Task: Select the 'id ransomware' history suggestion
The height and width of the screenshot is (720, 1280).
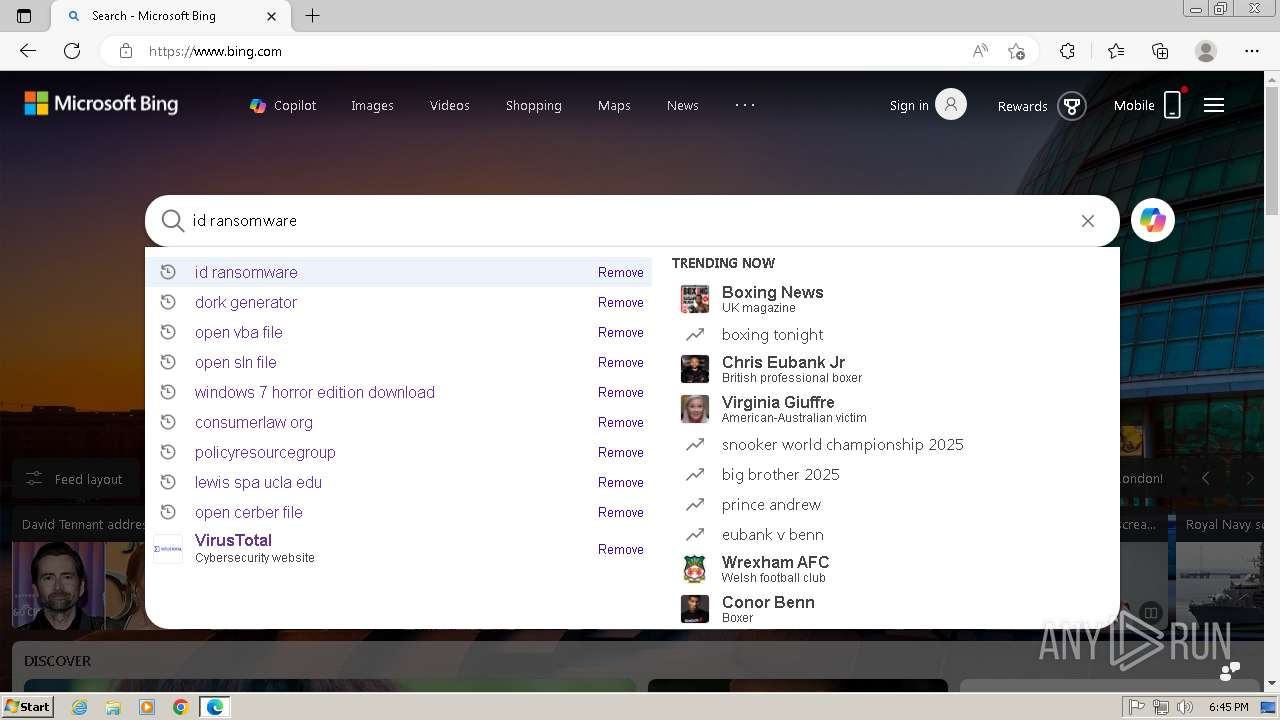Action: point(399,272)
